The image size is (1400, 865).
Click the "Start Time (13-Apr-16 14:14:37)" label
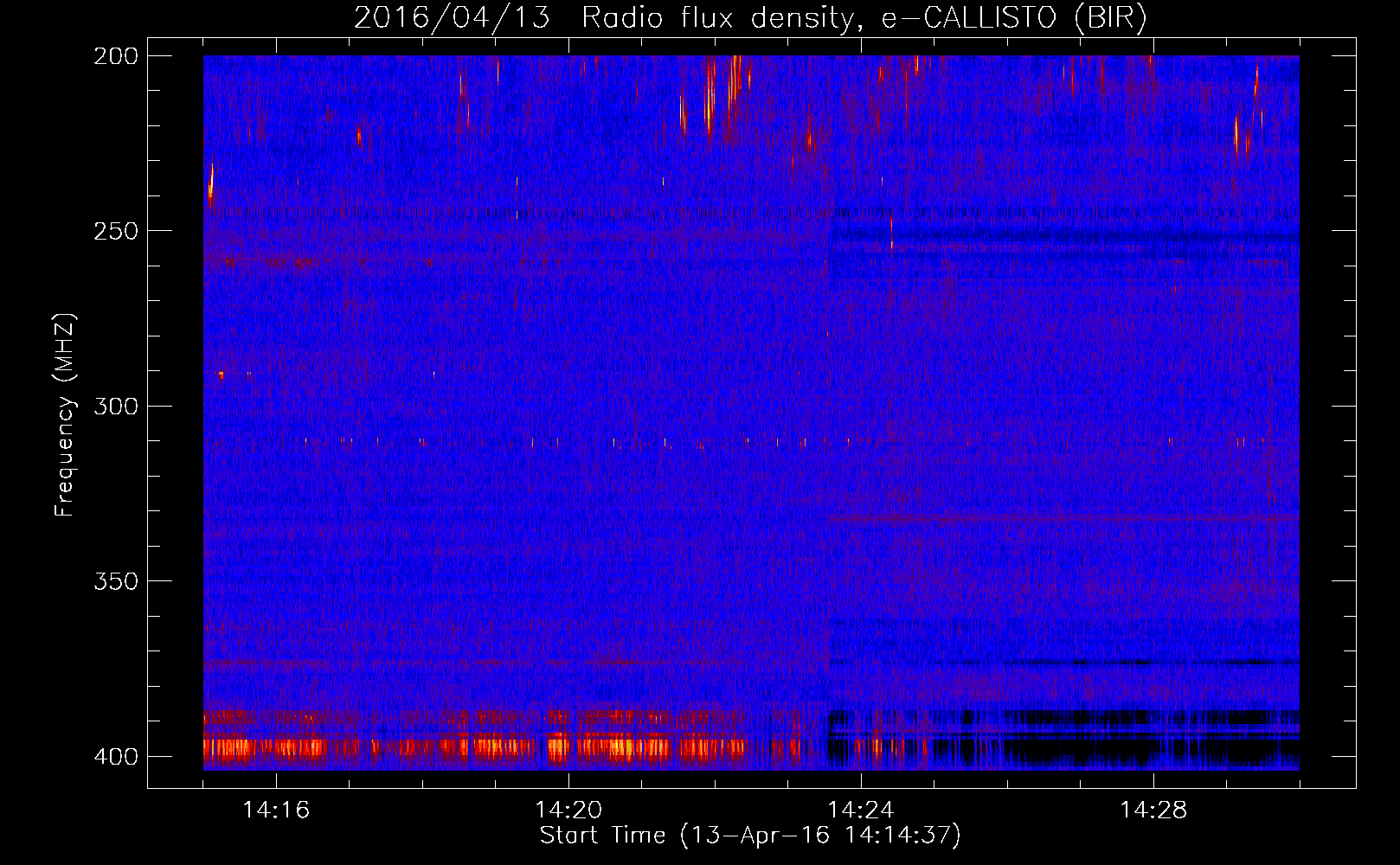[750, 836]
